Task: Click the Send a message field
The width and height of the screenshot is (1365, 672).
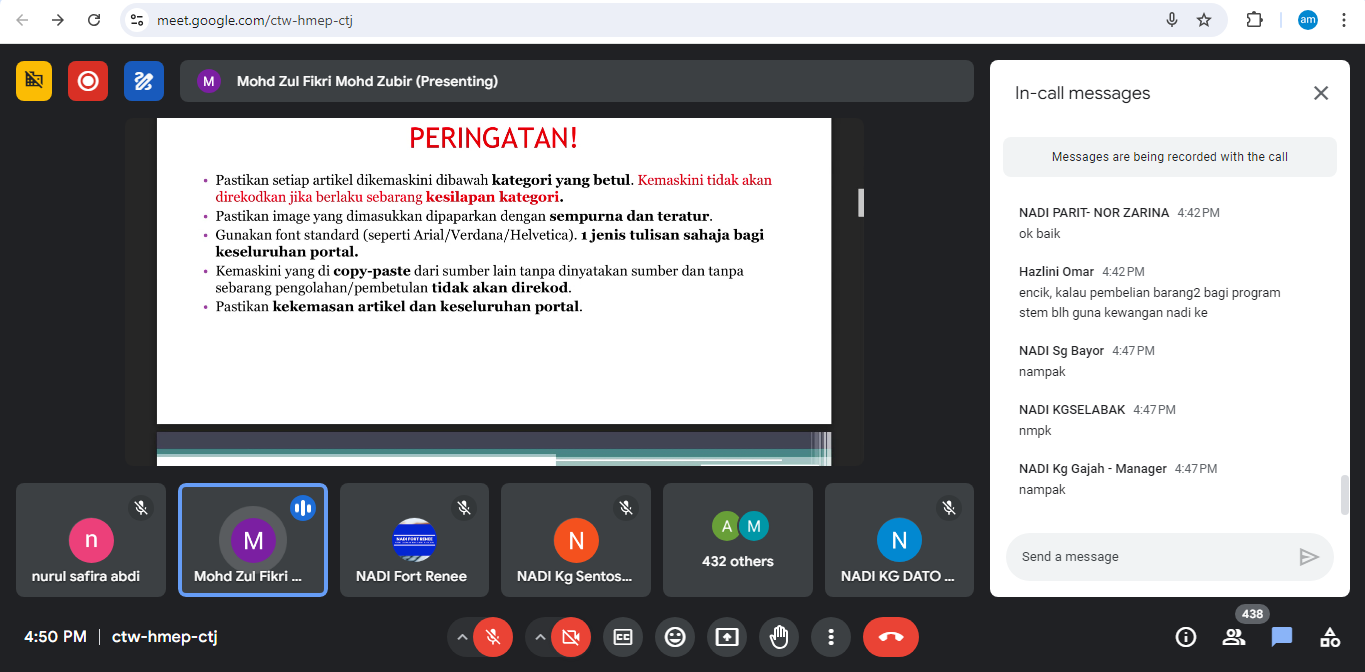Action: click(x=1150, y=557)
